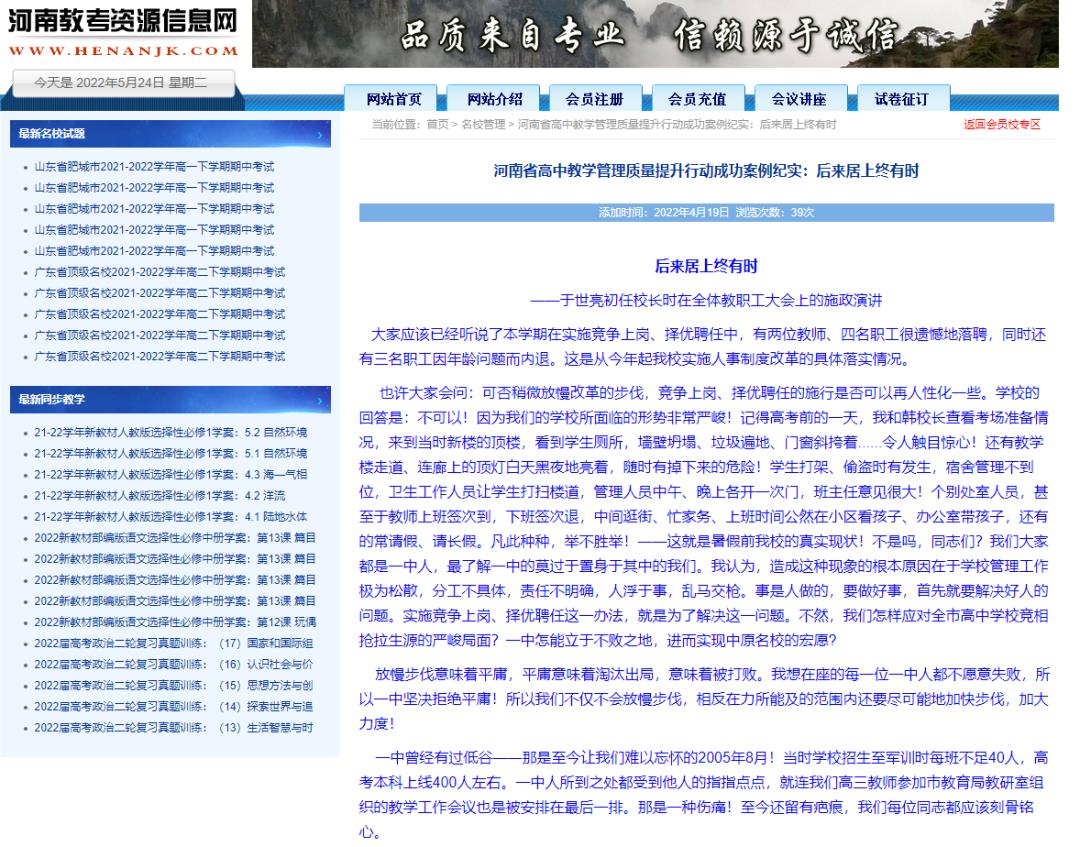Open the 最新名校试题 panel heading
The height and width of the screenshot is (847, 1080).
click(52, 134)
